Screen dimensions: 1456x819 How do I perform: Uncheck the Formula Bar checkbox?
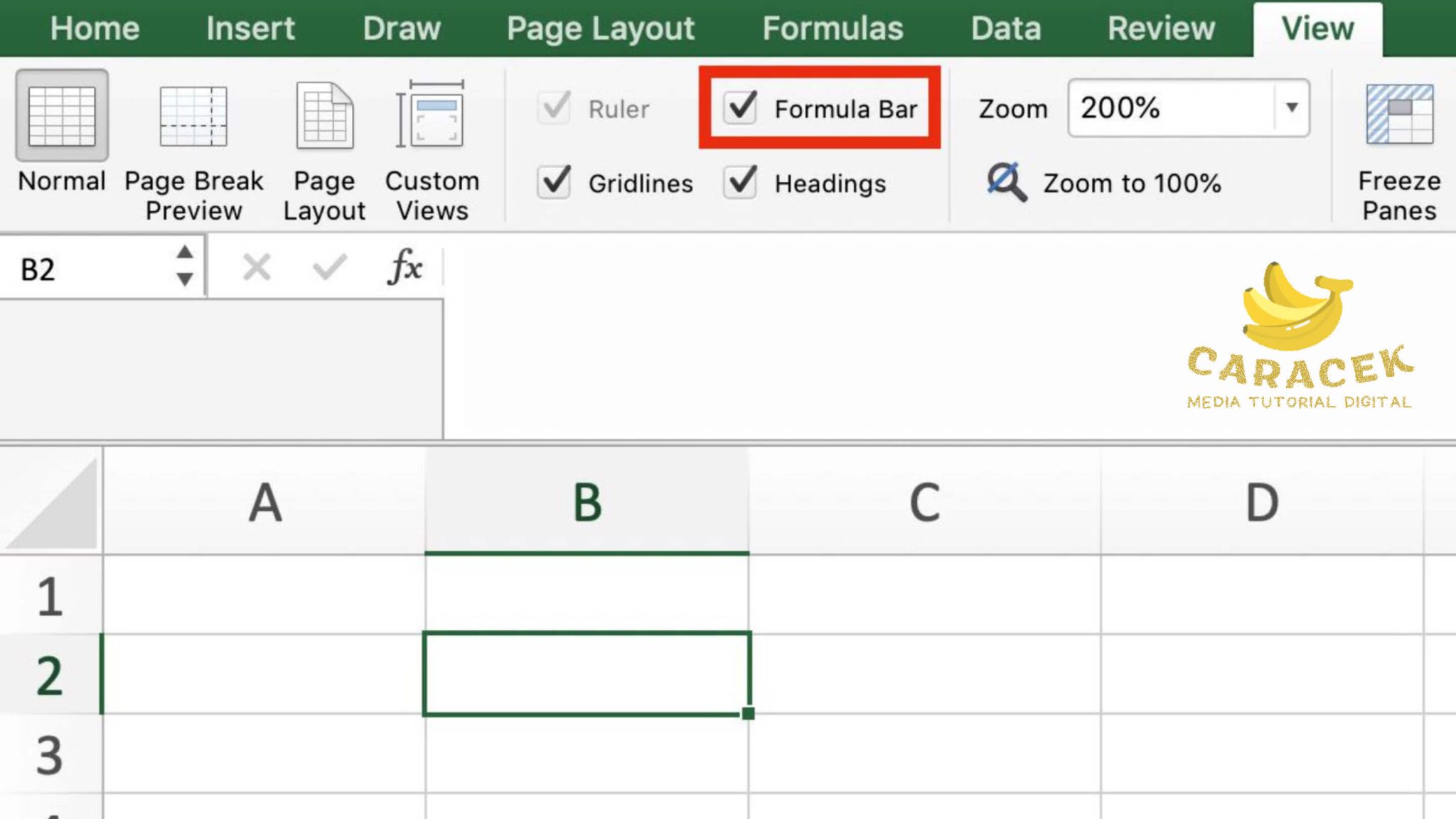click(x=739, y=109)
